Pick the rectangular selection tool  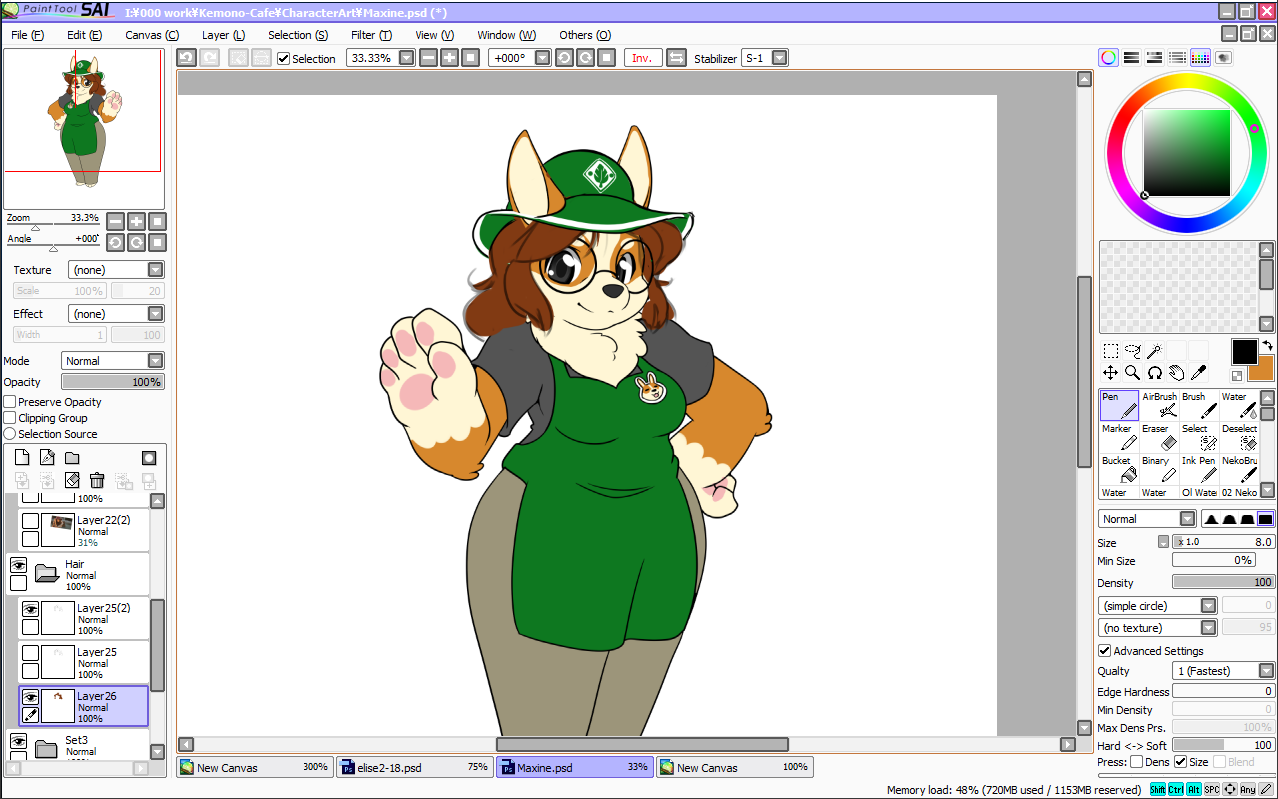(1110, 351)
